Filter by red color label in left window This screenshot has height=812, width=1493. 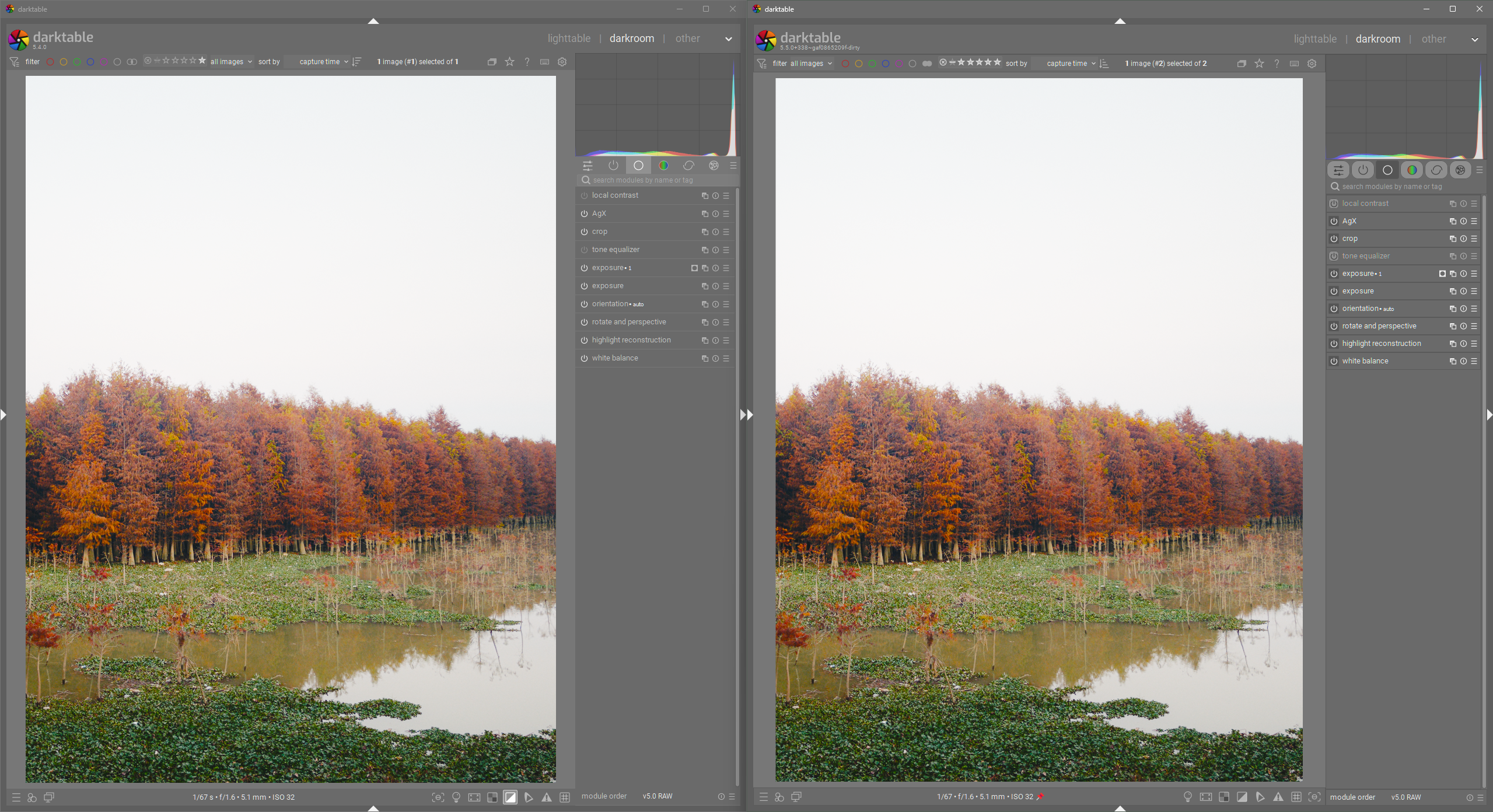click(50, 62)
